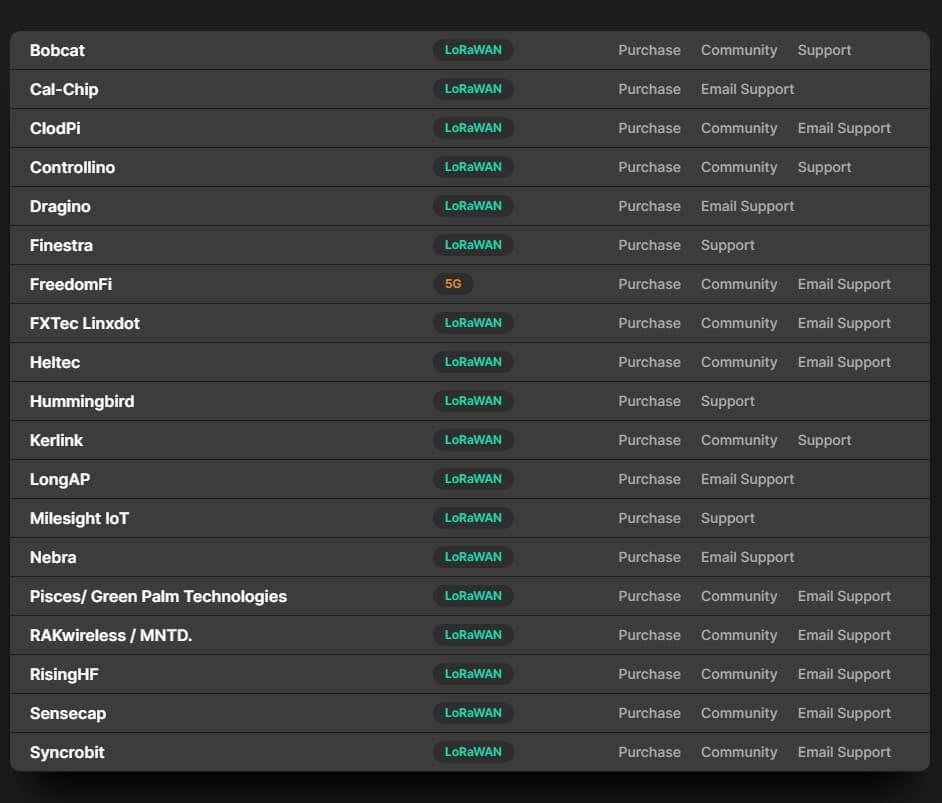Open Pisces/Green Palm Technologies Purchase link

pos(649,597)
